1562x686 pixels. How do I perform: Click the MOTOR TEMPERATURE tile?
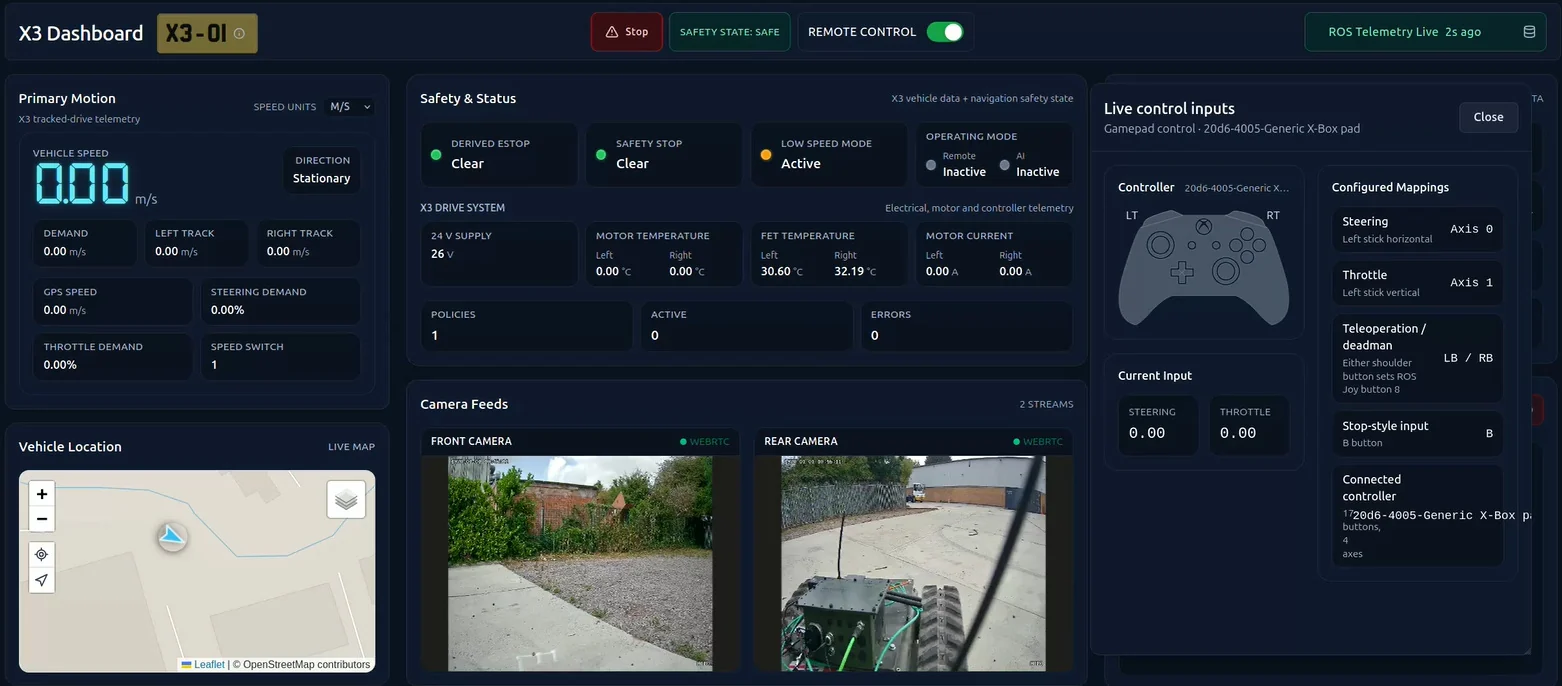pyautogui.click(x=664, y=254)
